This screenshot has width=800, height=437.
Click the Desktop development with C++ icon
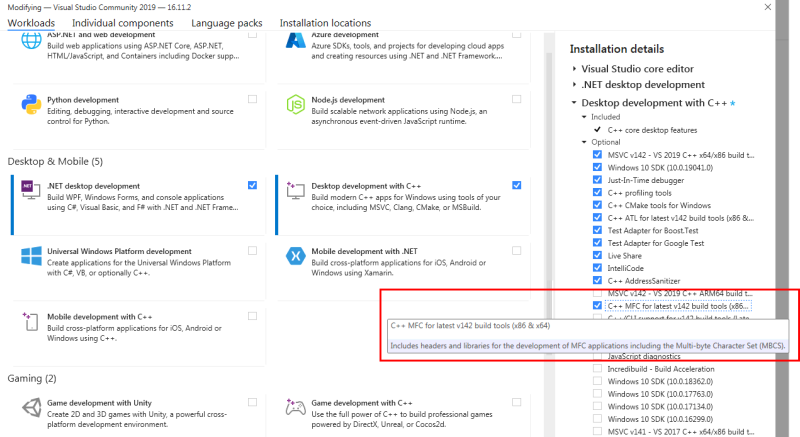(295, 191)
